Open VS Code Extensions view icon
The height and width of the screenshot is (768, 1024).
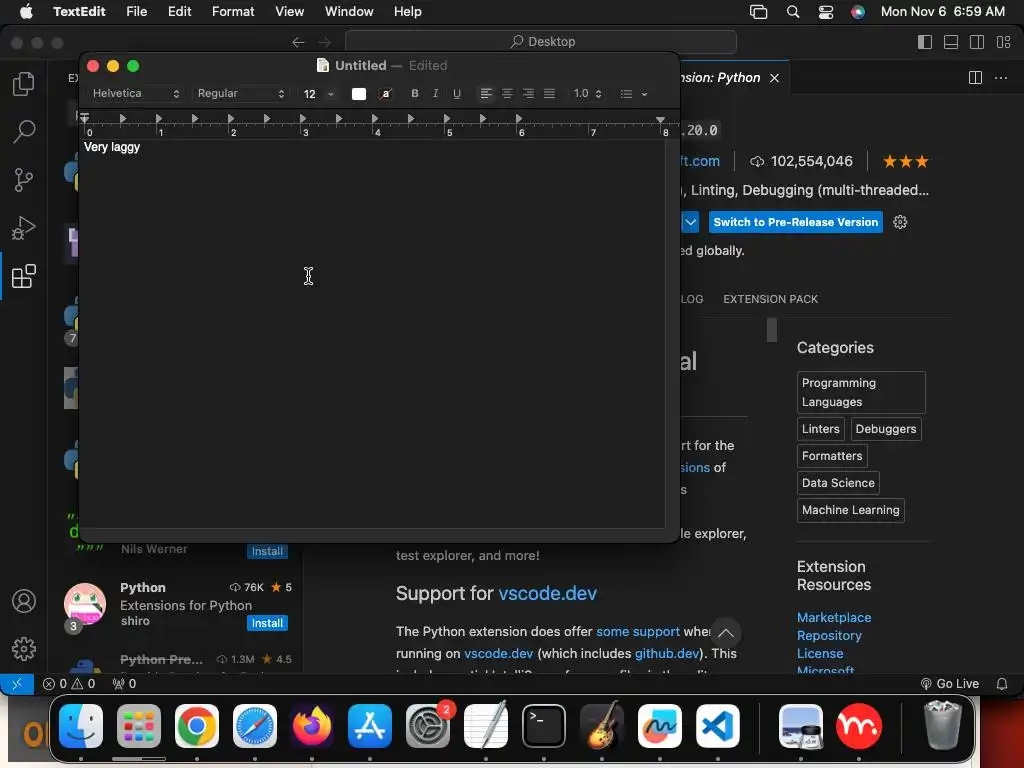tap(24, 276)
